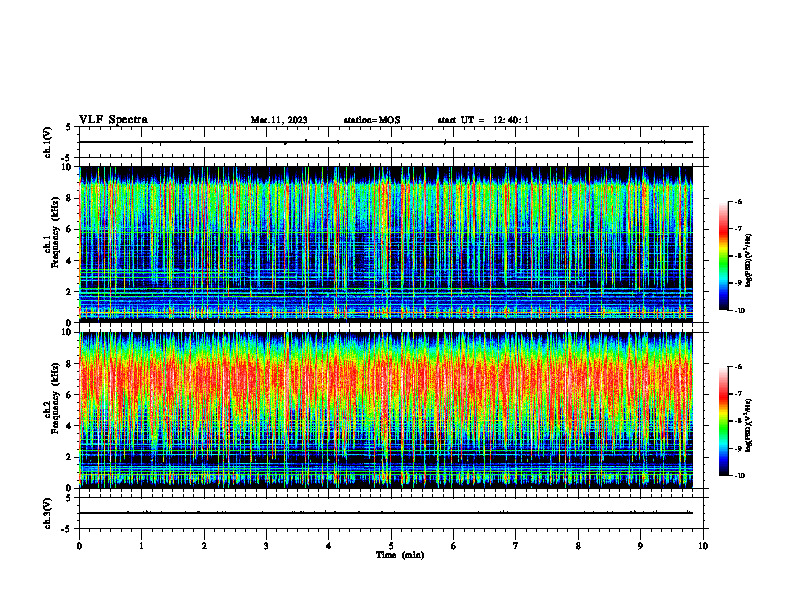
Task: Click the "-6" label on ch.2 color scale
Action: click(738, 367)
